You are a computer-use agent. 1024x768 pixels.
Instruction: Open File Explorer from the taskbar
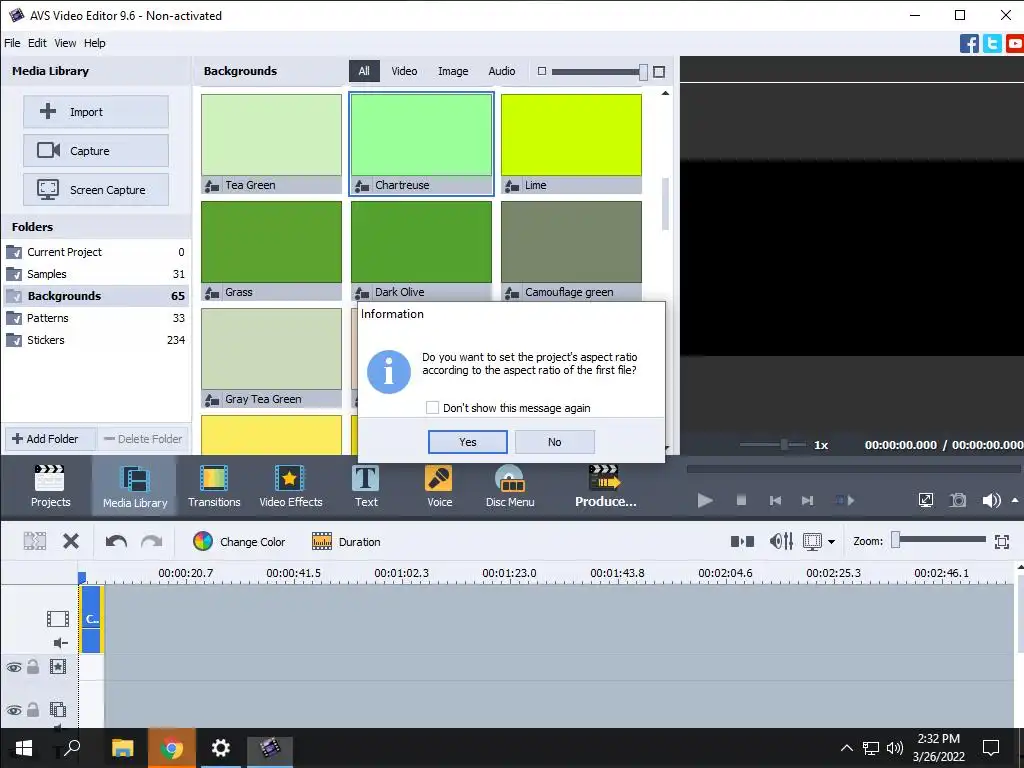[x=122, y=748]
